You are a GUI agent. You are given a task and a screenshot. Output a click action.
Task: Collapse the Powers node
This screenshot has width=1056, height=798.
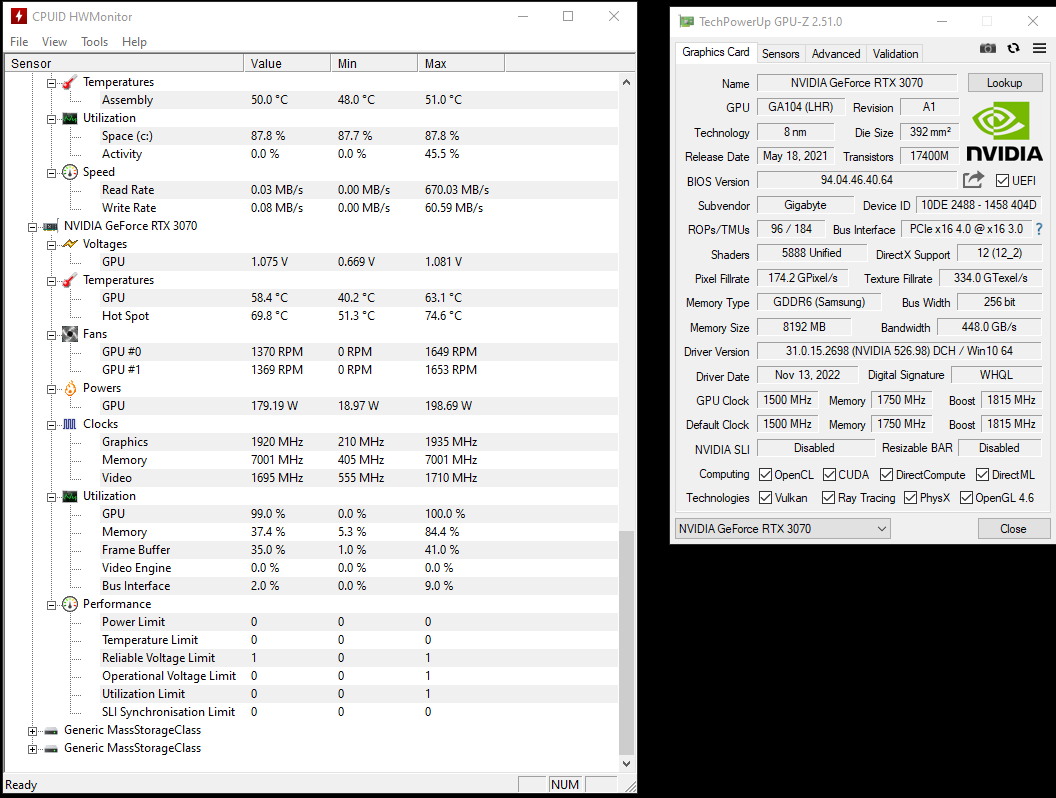(x=51, y=389)
